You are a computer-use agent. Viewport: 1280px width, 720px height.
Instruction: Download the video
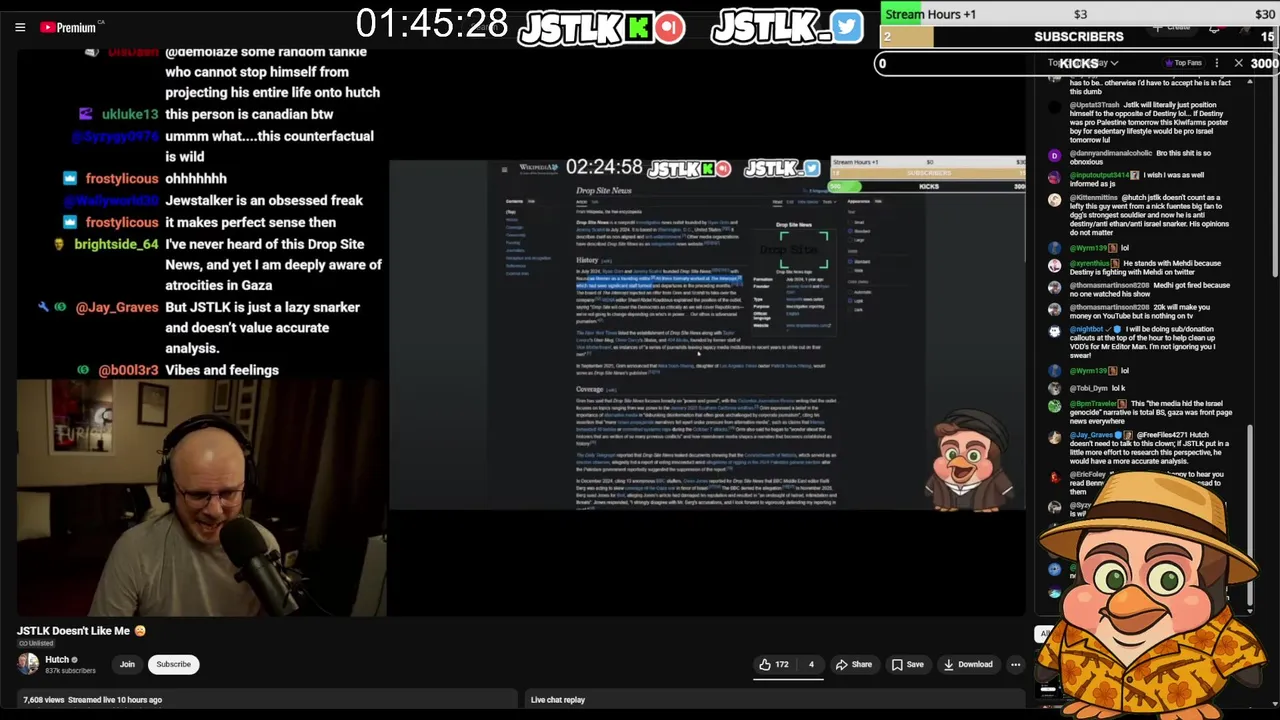tap(967, 664)
